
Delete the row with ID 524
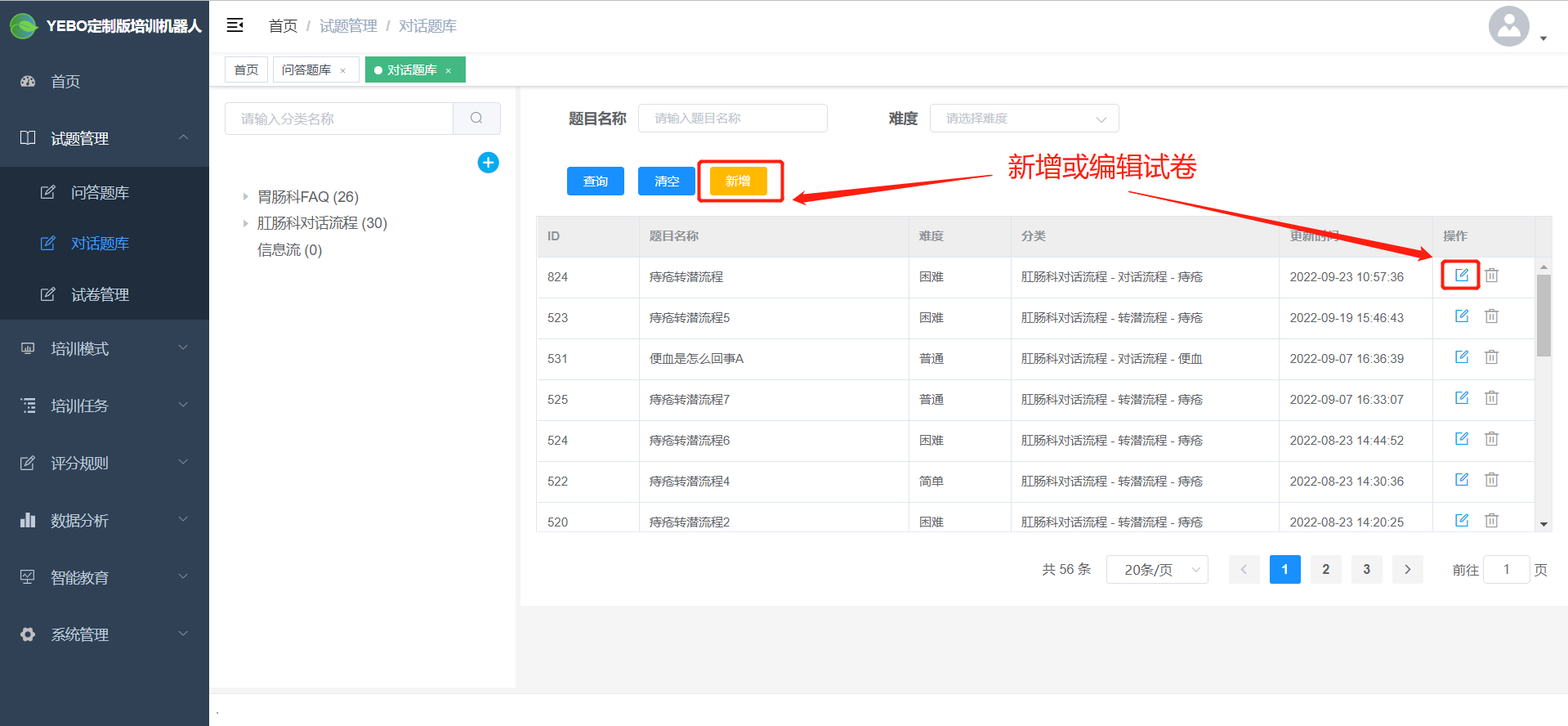click(x=1491, y=438)
